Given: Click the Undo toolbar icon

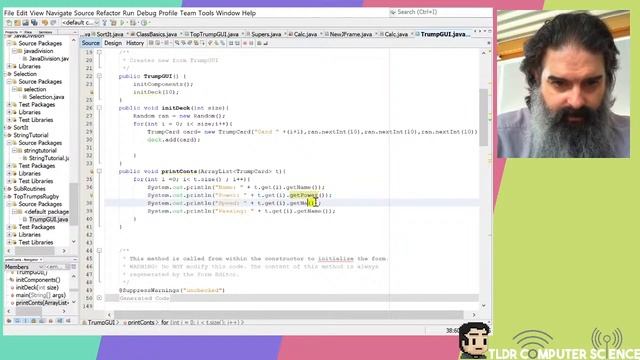Looking at the screenshot, I should click(x=44, y=23).
